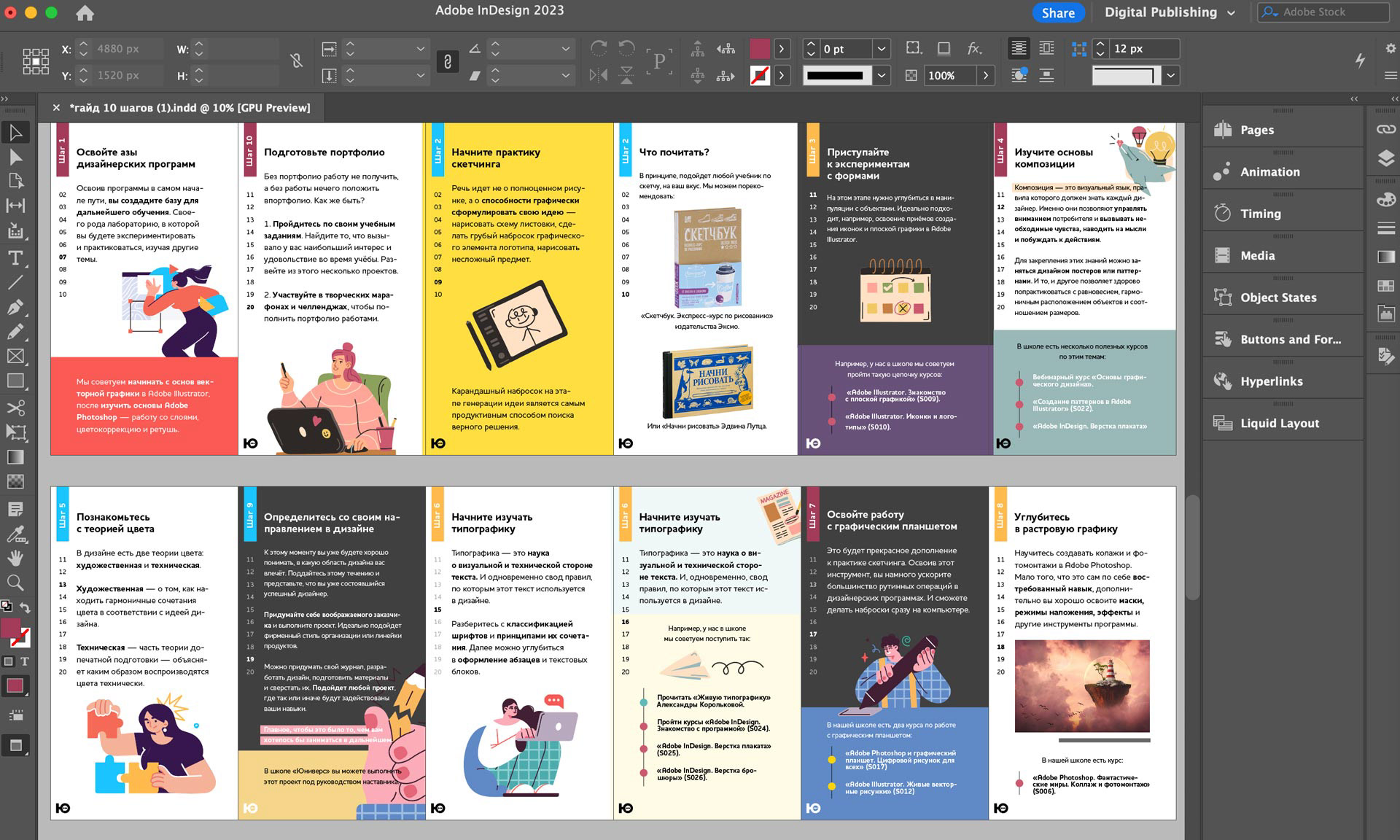Swap fill and stroke colors arrow
1400x840 pixels.
click(25, 608)
